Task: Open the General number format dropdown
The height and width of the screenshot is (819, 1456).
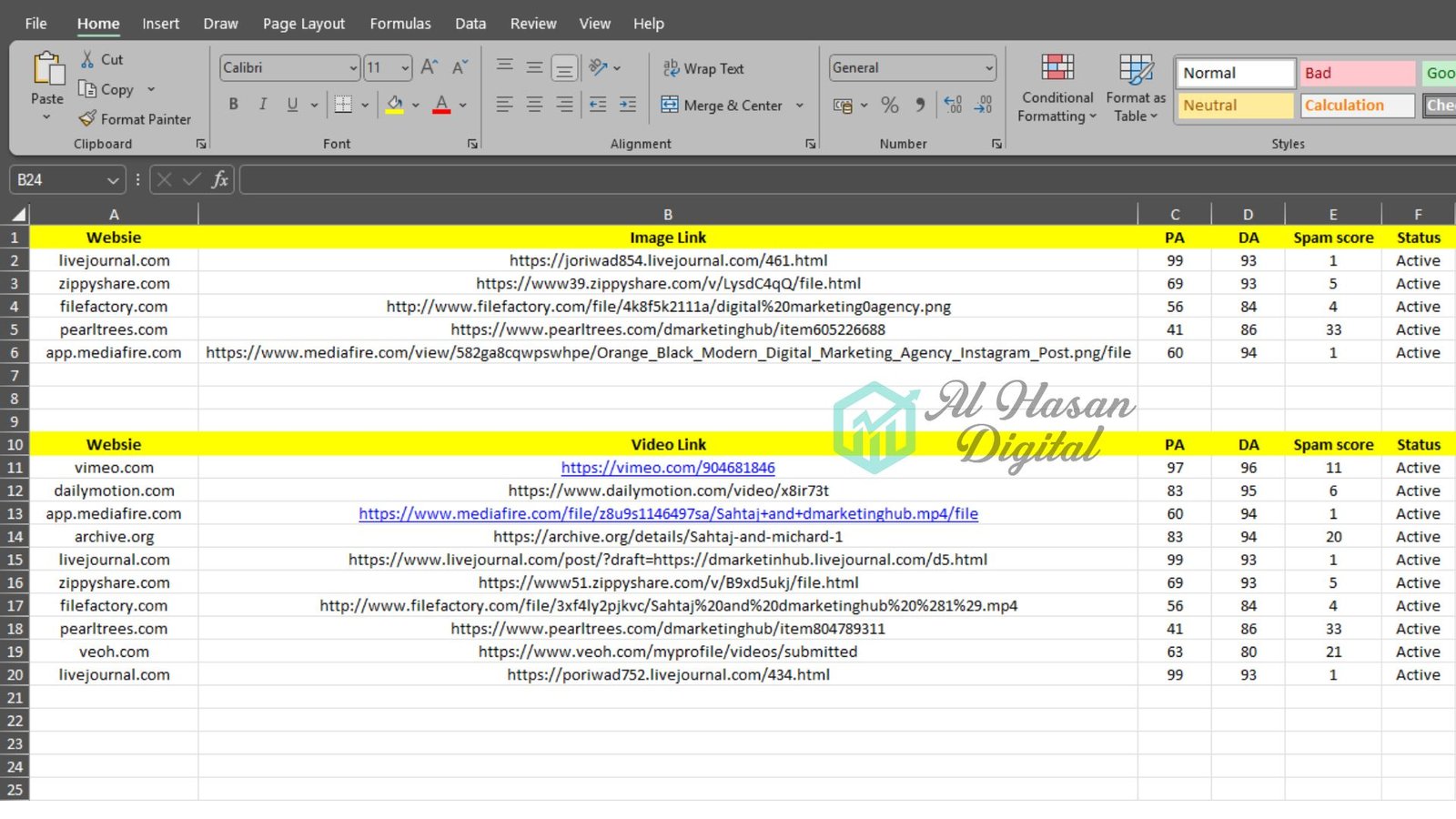Action: point(989,68)
